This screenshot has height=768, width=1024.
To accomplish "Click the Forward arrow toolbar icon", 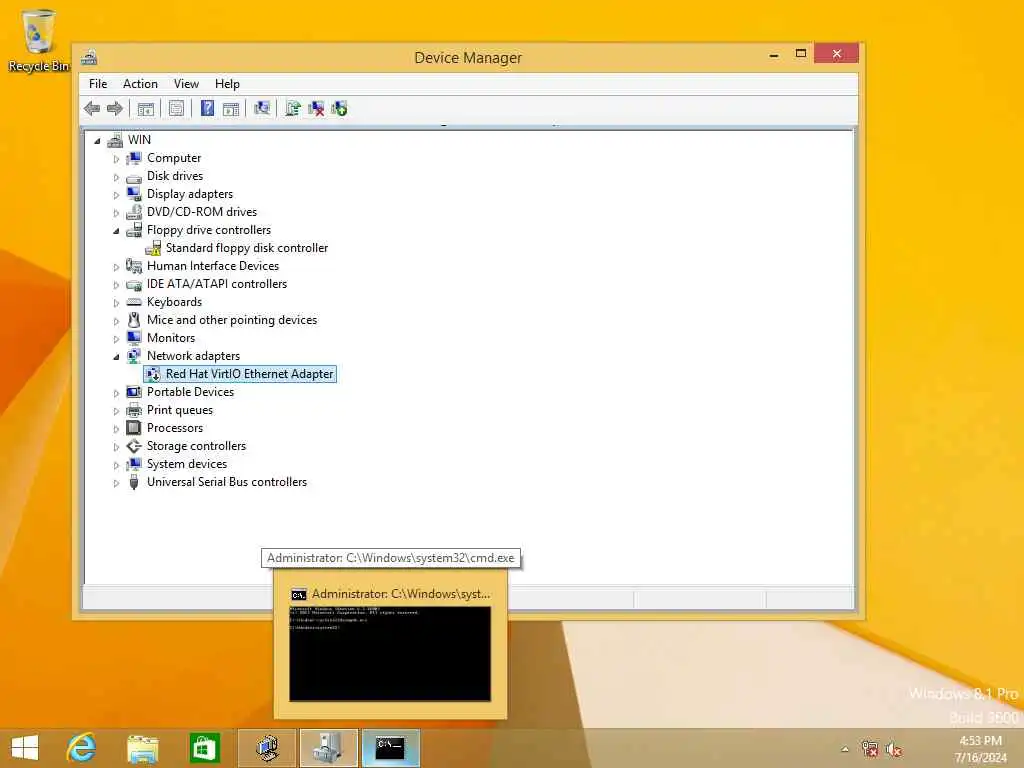I will click(x=115, y=108).
